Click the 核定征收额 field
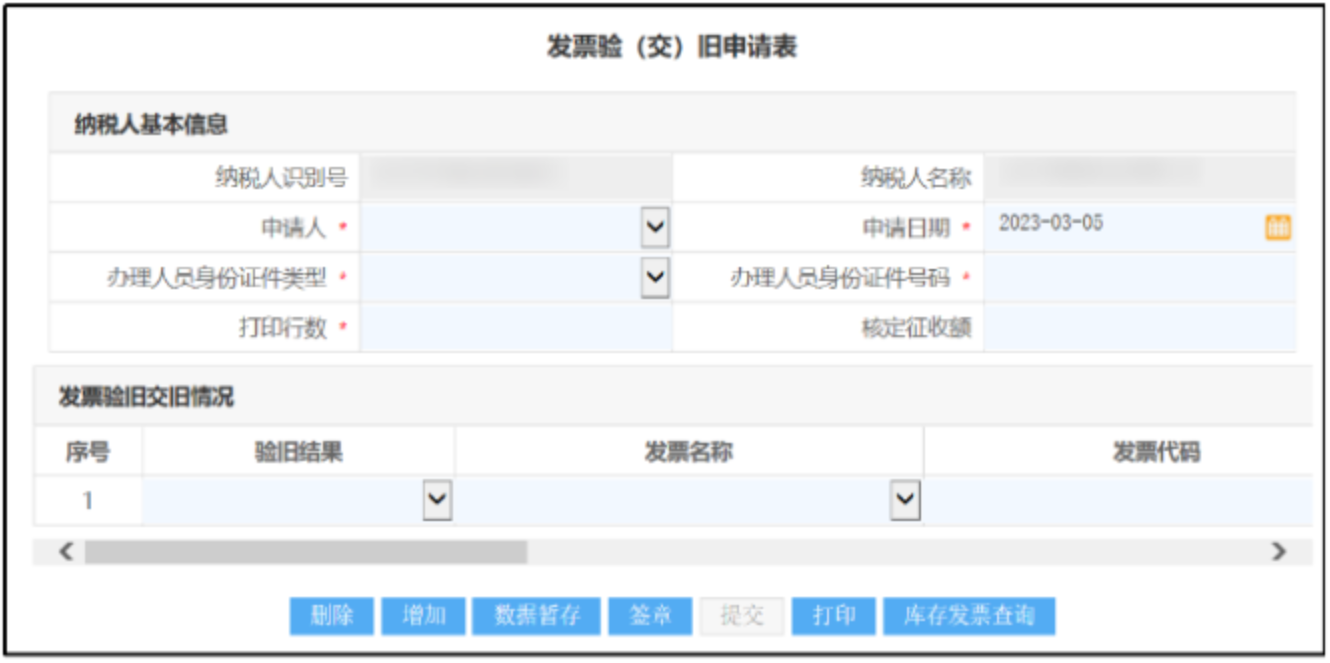 coord(1138,328)
